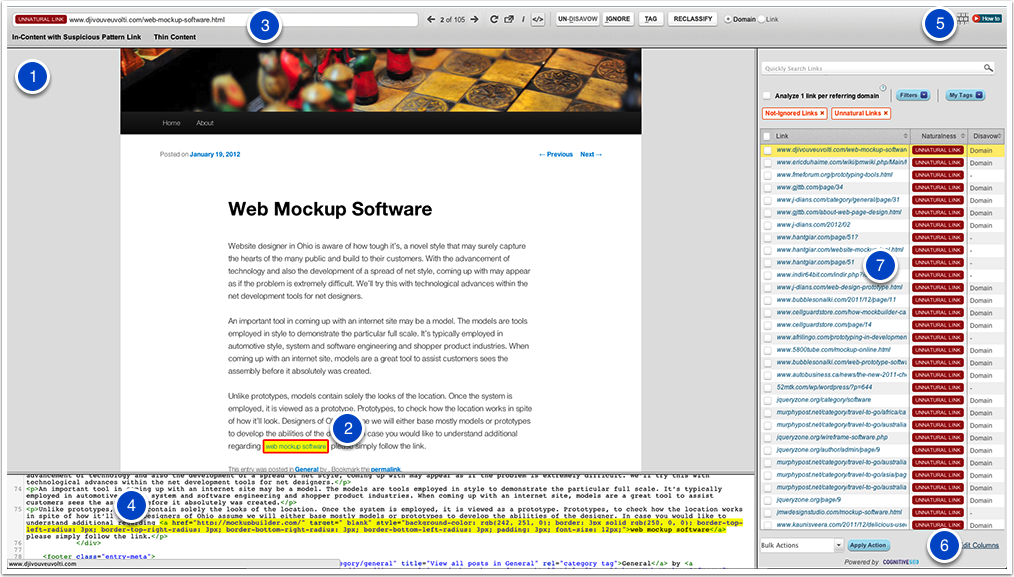Open jqueryzone.org/wireframe-software.php link row

[832, 437]
